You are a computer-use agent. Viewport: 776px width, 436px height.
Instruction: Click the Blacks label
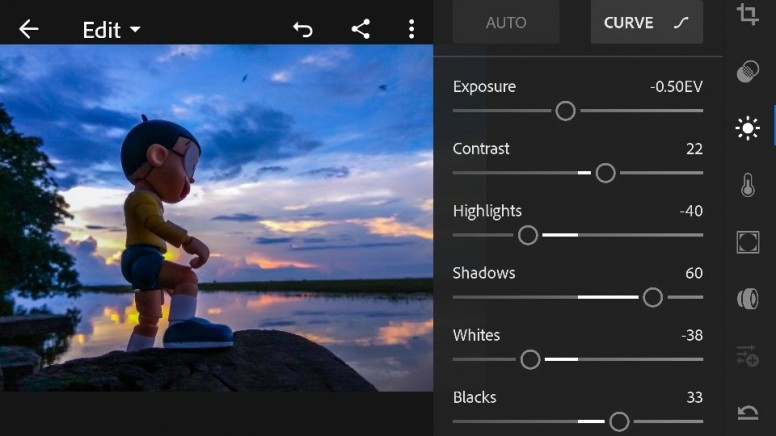tap(474, 397)
